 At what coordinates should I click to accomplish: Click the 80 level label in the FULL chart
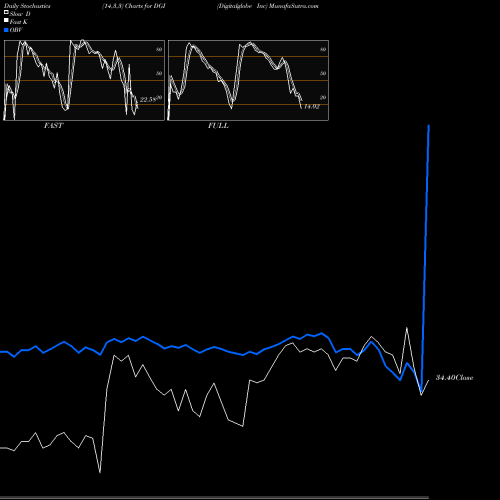[323, 49]
